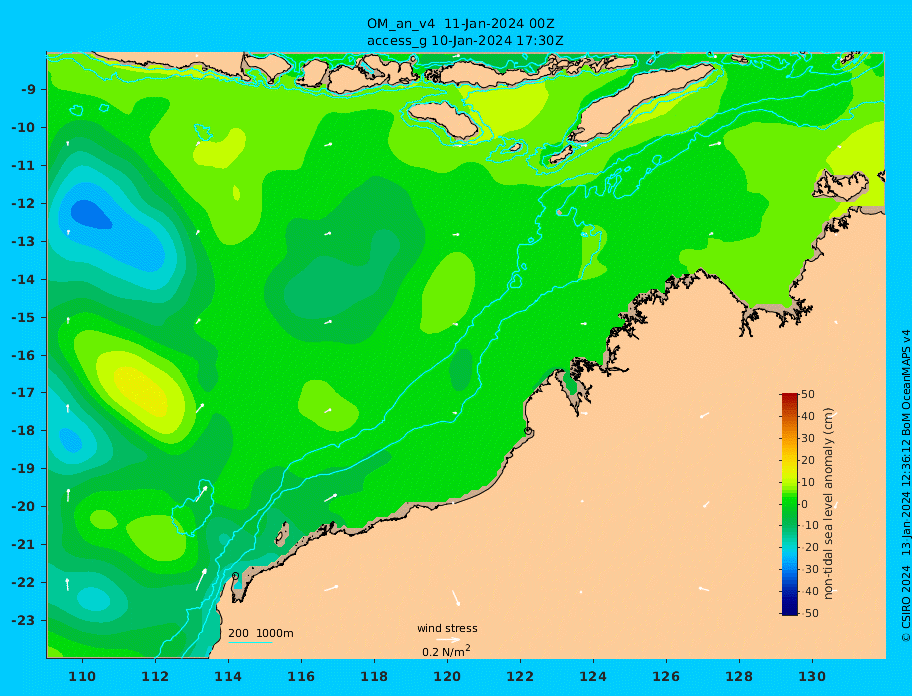Click the subtitle "access_g 10-Jan-2024 17:30Z"

pos(465,41)
